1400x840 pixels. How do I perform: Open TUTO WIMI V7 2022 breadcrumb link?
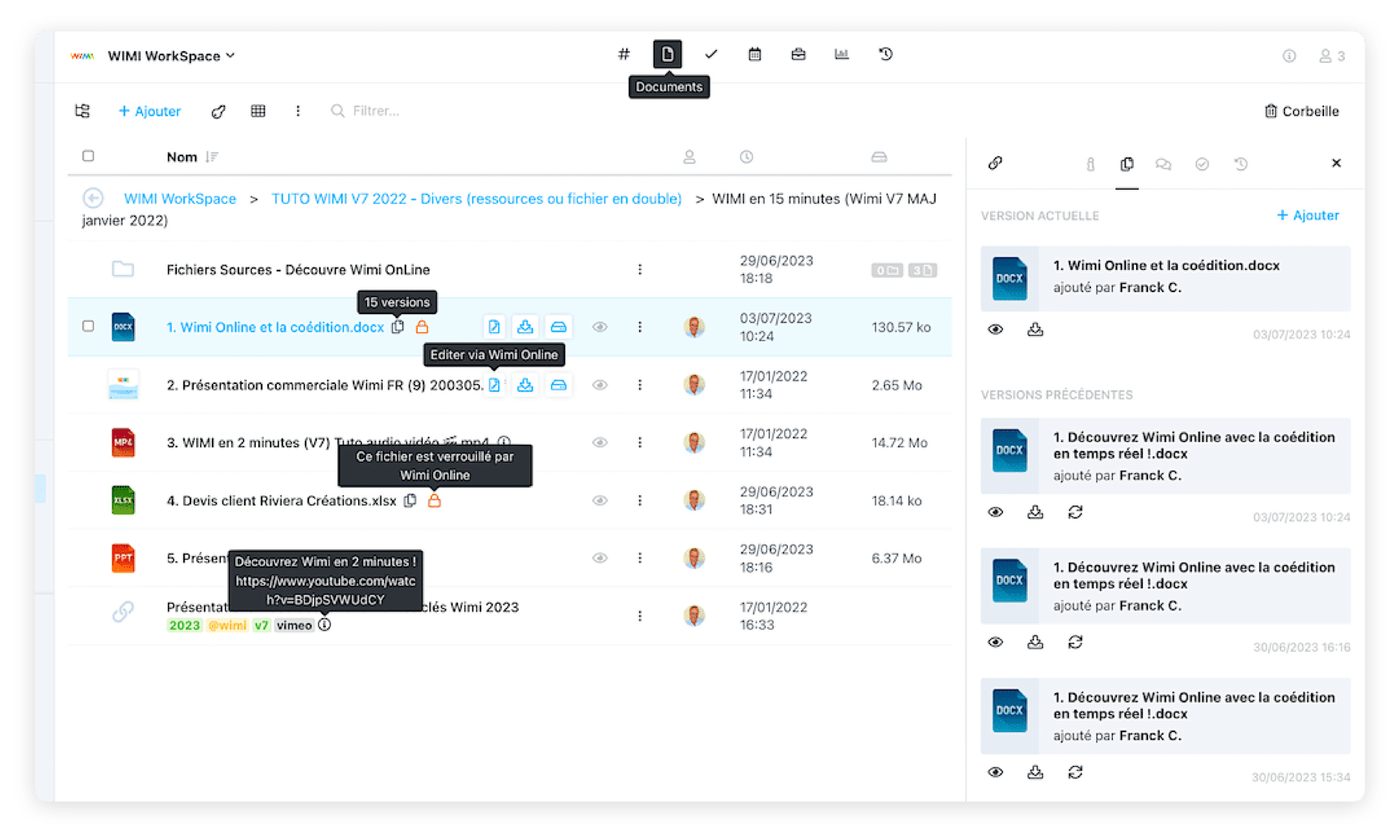476,199
